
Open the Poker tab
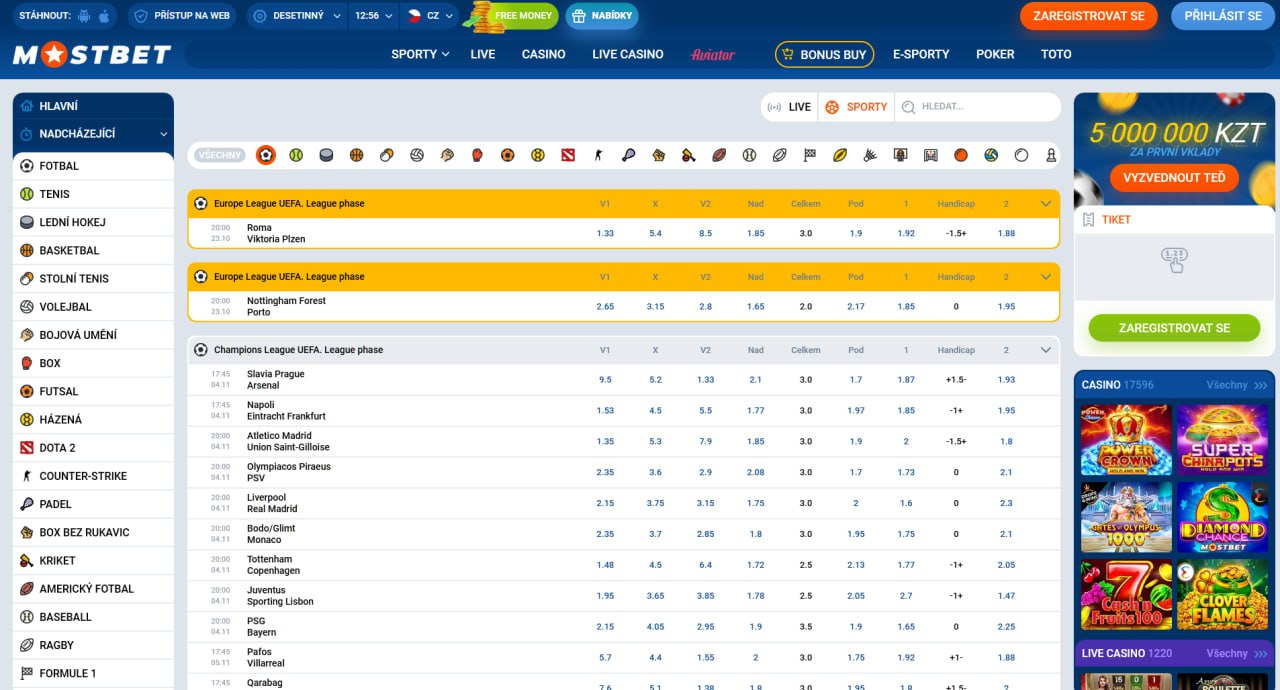995,54
